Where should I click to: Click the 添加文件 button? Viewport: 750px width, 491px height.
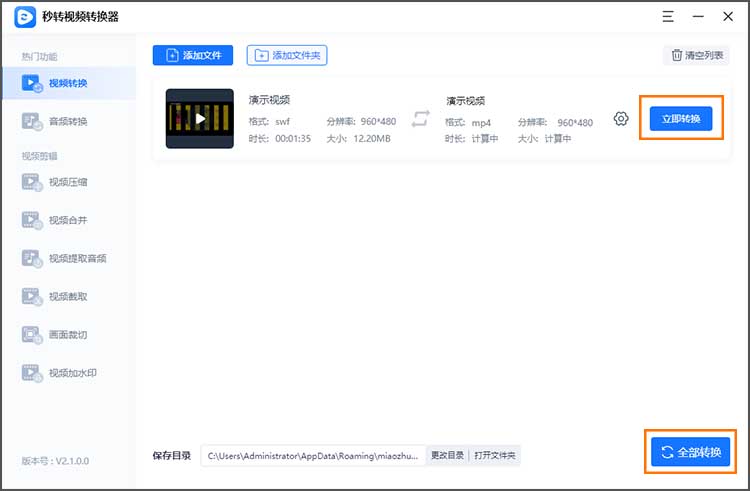click(x=193, y=55)
